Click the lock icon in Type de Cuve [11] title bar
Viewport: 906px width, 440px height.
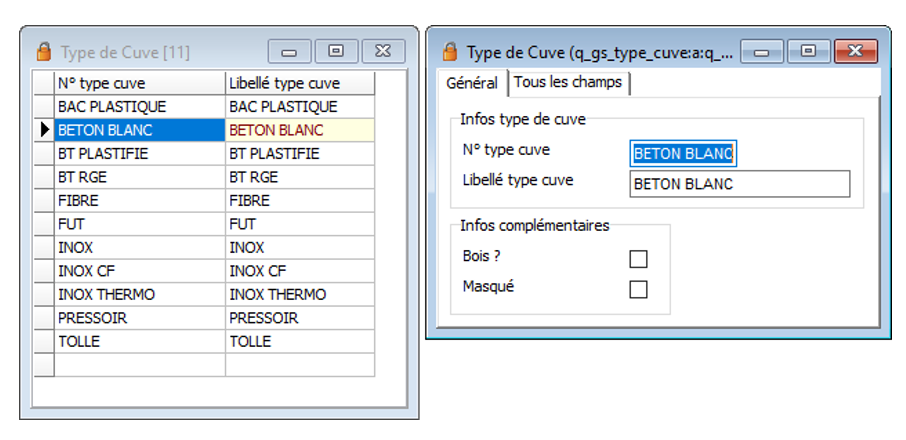tap(43, 51)
